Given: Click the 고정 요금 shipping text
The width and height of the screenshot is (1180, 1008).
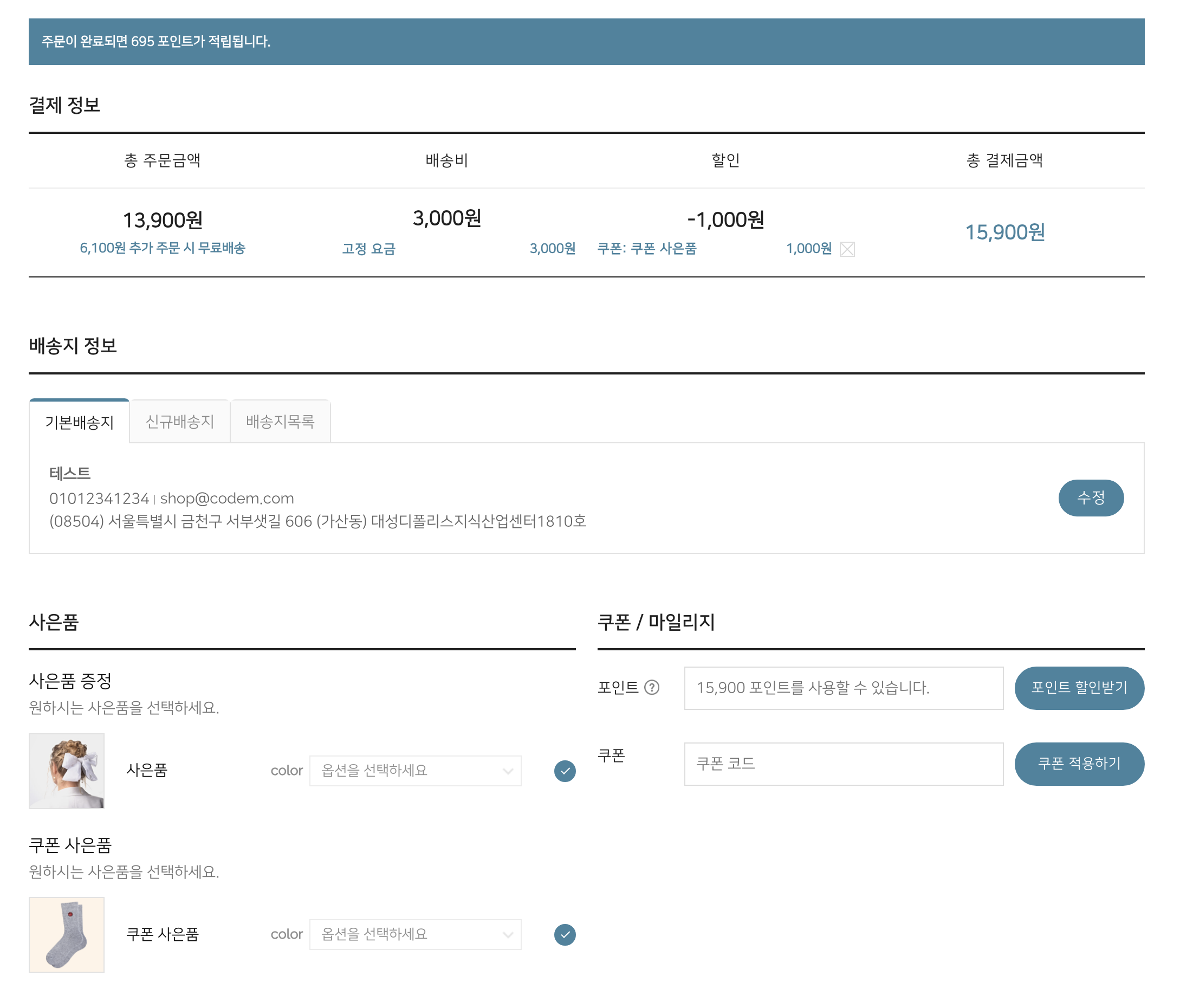Looking at the screenshot, I should coord(368,249).
